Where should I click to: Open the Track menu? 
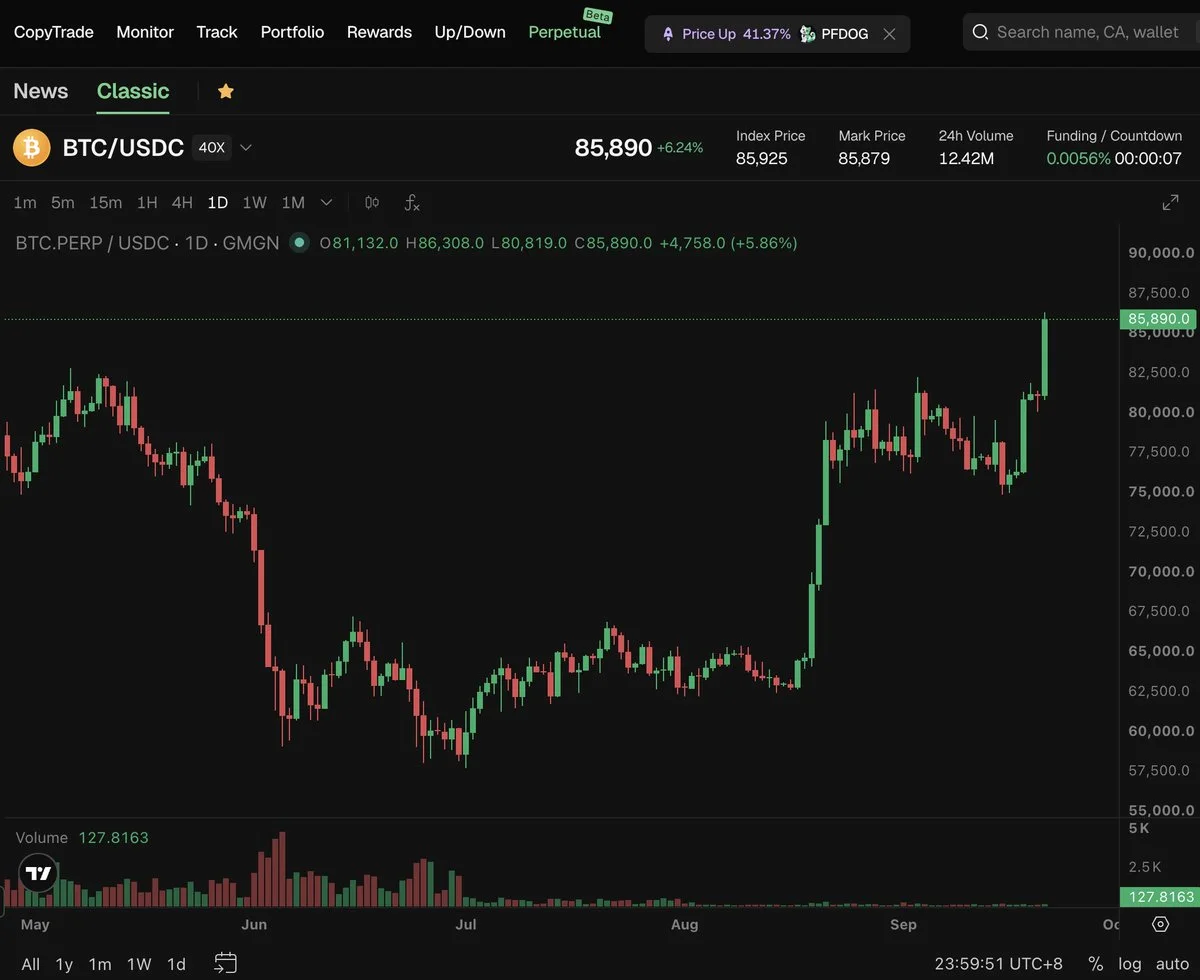coord(217,32)
